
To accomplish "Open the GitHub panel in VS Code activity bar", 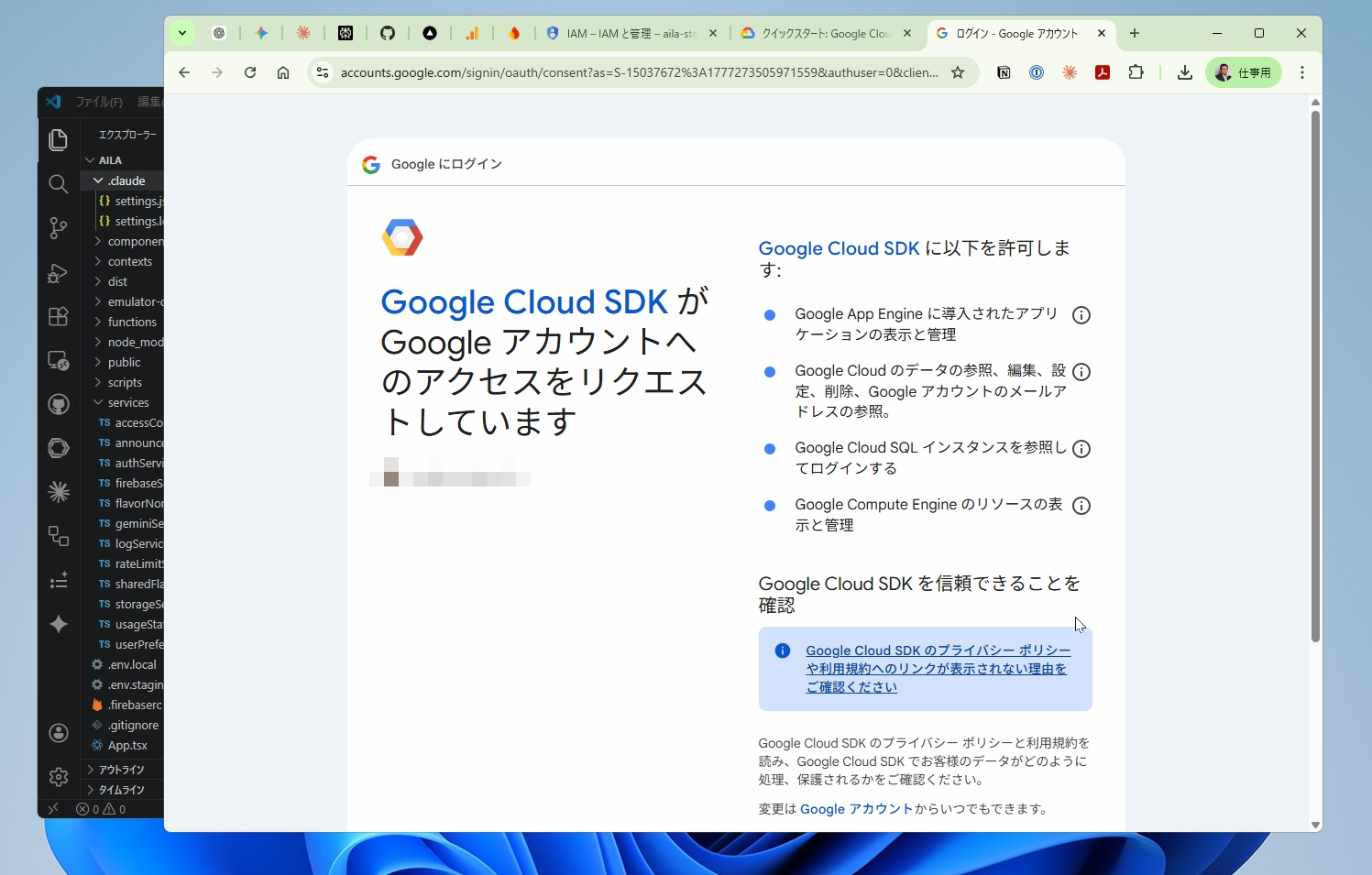I will (x=58, y=404).
